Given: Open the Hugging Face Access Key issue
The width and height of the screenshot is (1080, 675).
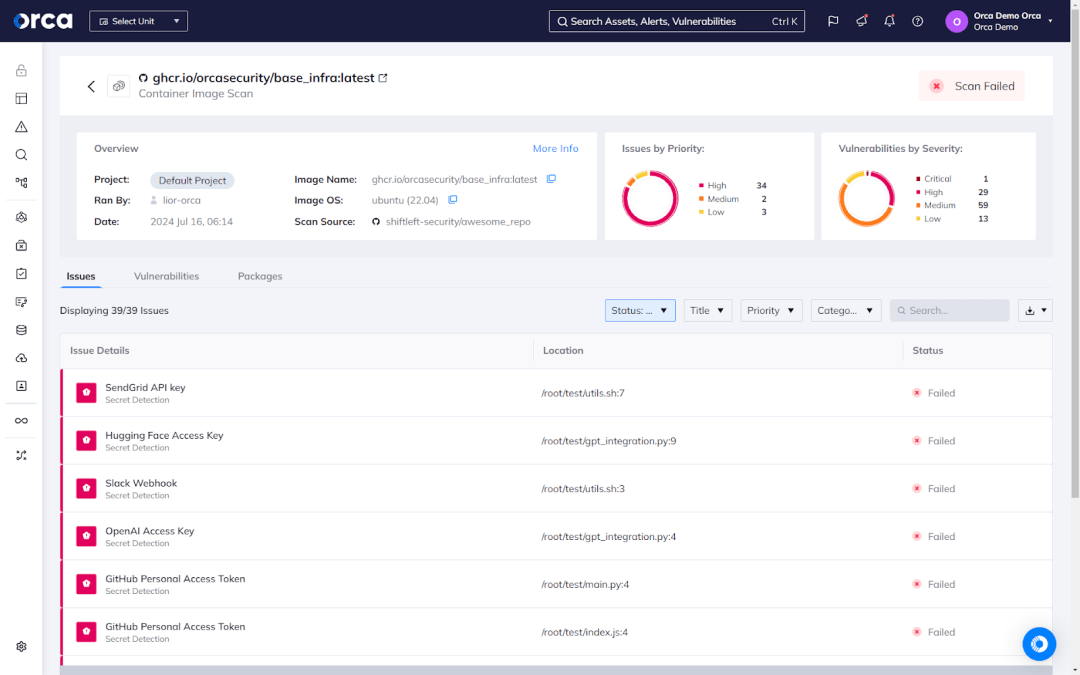Looking at the screenshot, I should coord(556,441).
